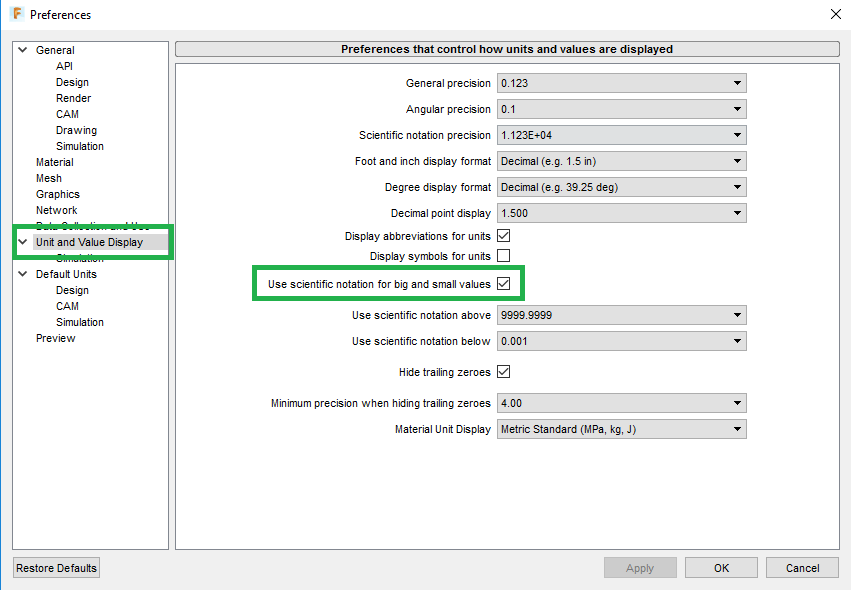Uncheck Use scientific notation for big and small values
This screenshot has height=590, width=851.
505,283
